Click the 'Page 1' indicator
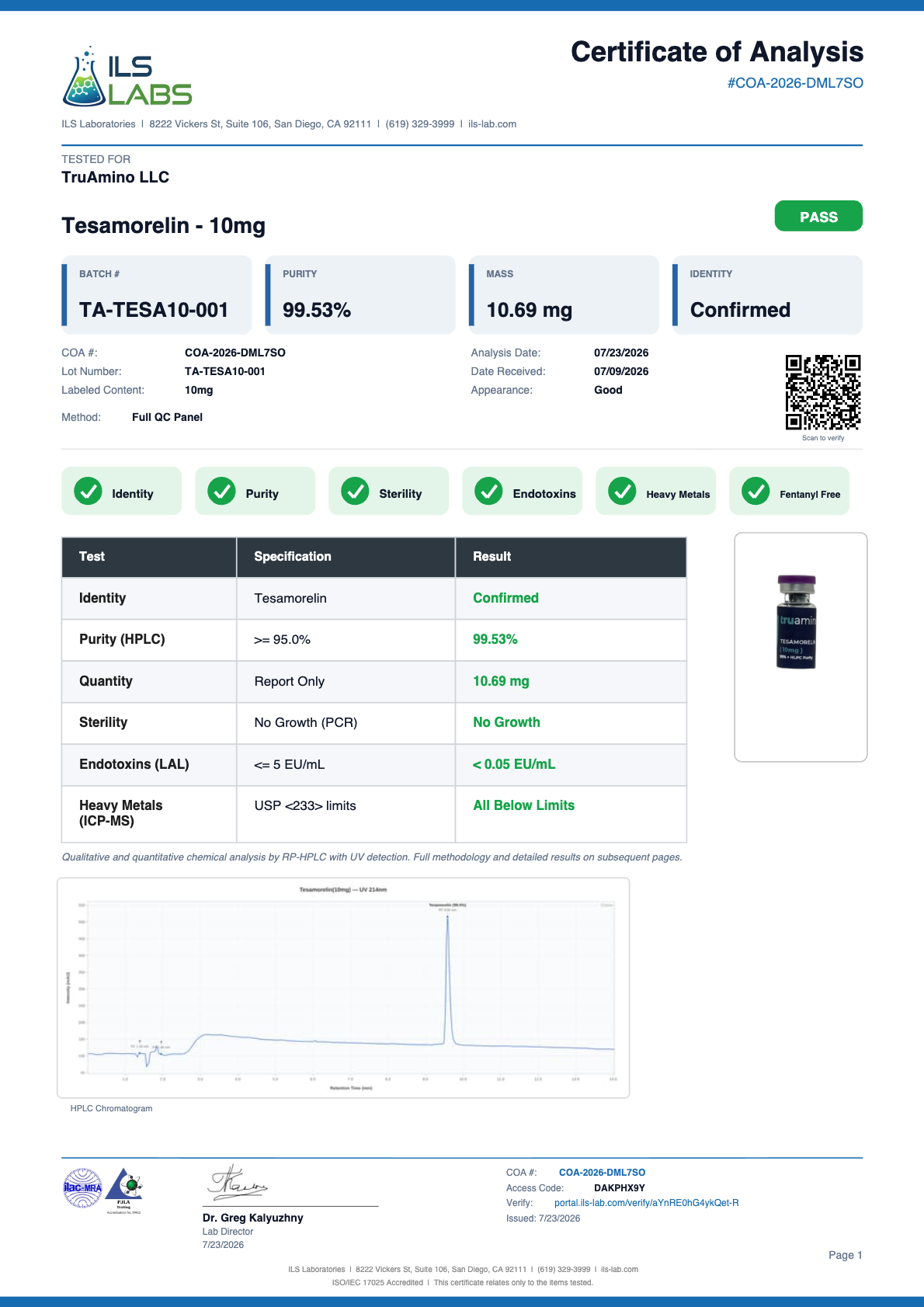Screen dimensions: 924x1307 click(845, 1255)
